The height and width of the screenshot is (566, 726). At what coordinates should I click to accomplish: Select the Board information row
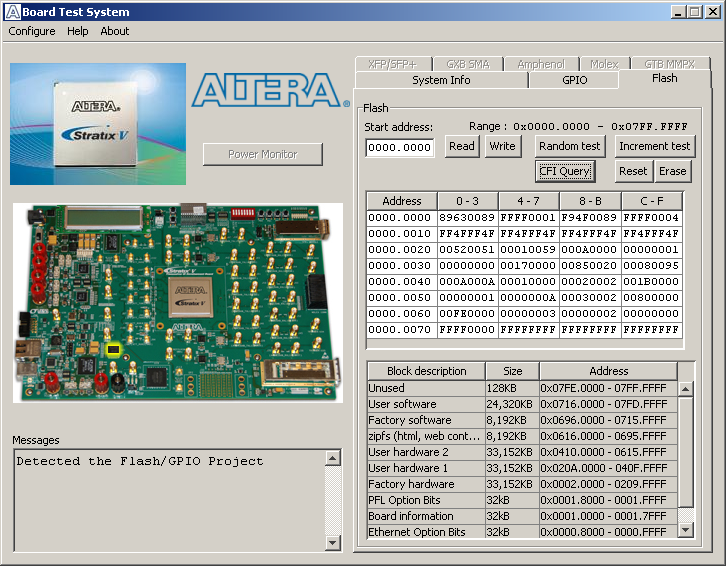point(522,516)
